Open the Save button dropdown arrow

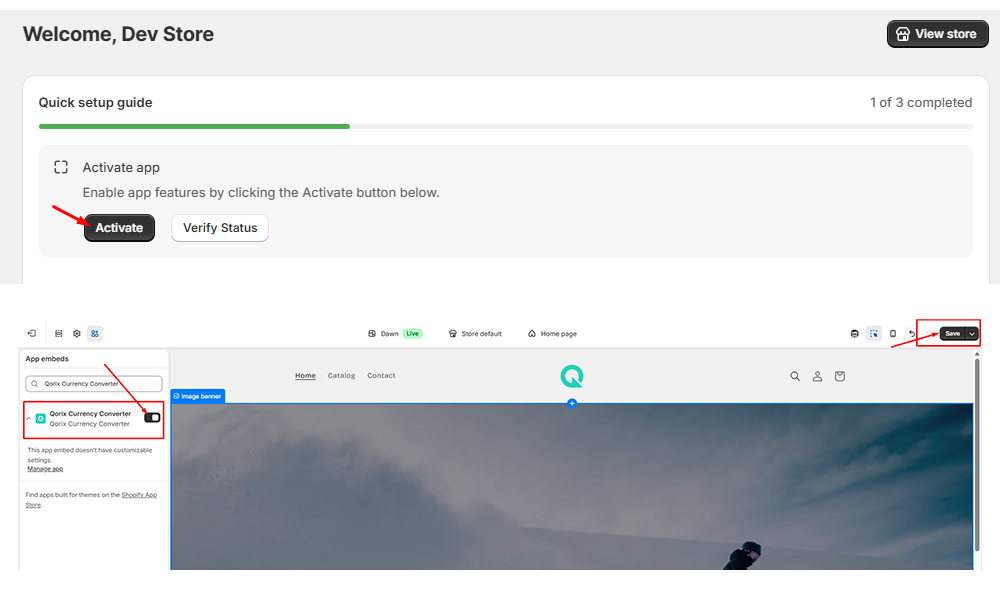tap(971, 333)
